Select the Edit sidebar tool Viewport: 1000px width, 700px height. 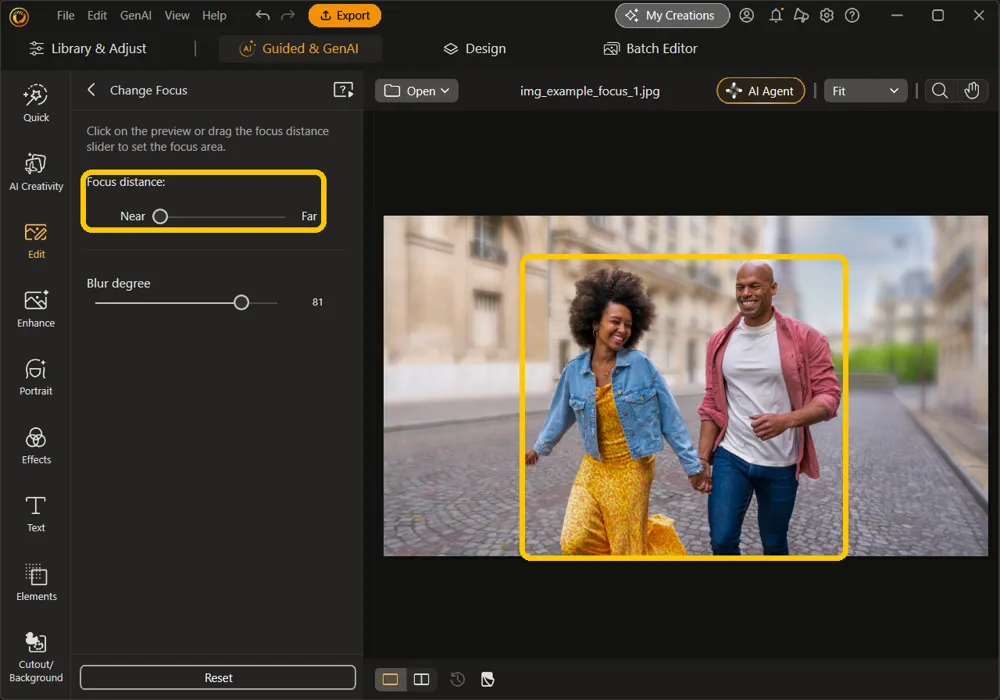tap(36, 241)
